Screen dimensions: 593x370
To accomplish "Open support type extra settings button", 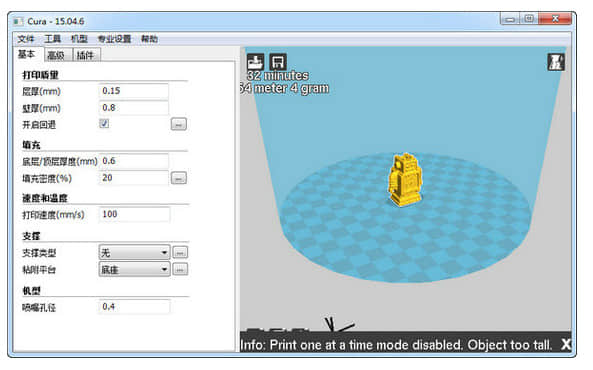I will click(180, 252).
